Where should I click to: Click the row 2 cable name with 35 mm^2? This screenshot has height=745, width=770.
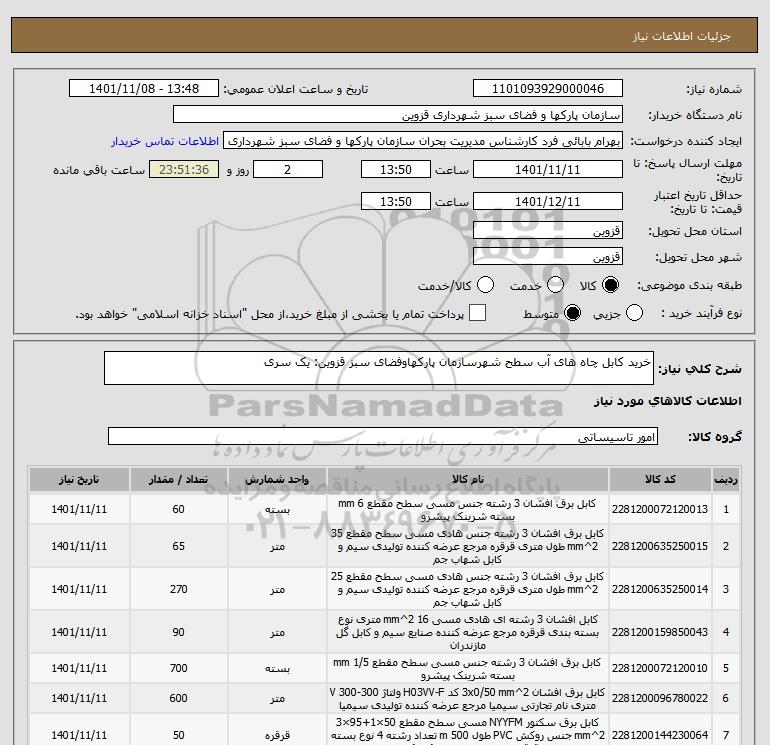(x=467, y=546)
